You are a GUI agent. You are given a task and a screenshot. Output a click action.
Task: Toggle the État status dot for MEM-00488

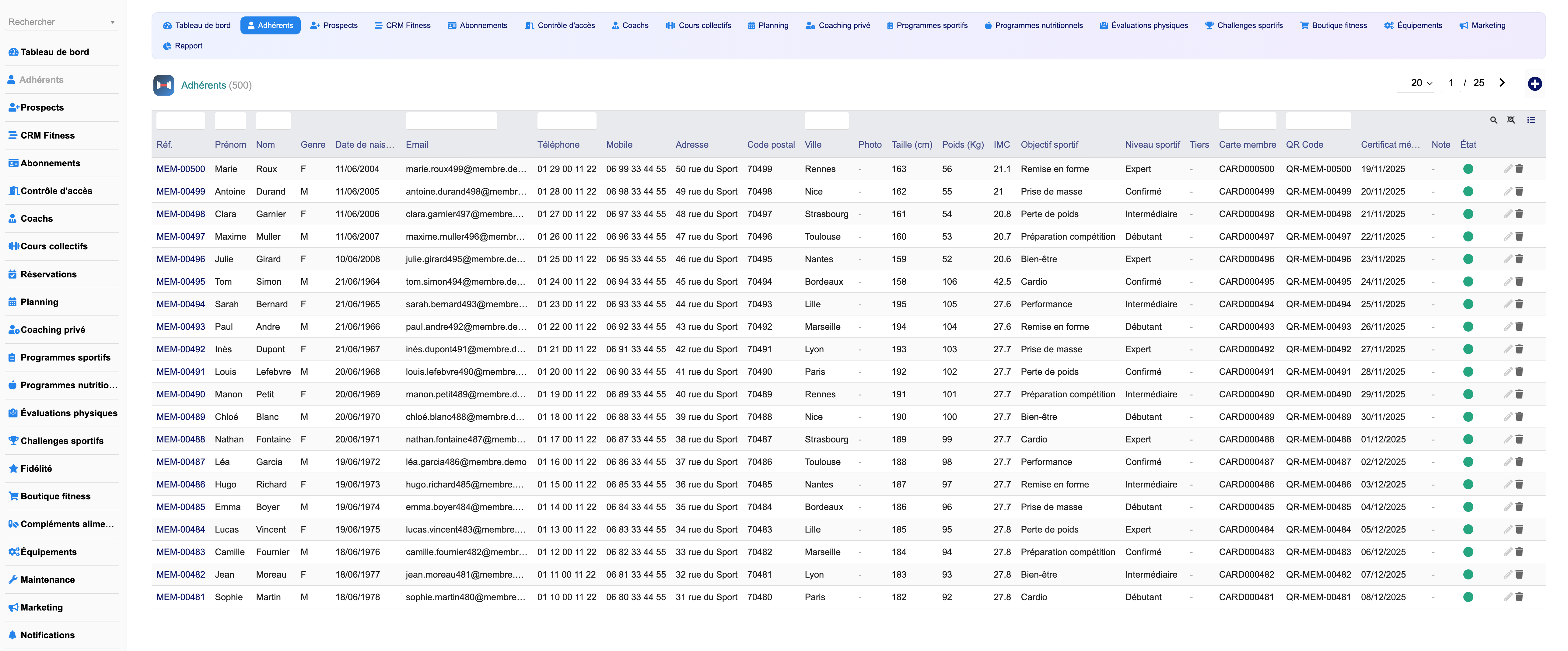[x=1468, y=439]
